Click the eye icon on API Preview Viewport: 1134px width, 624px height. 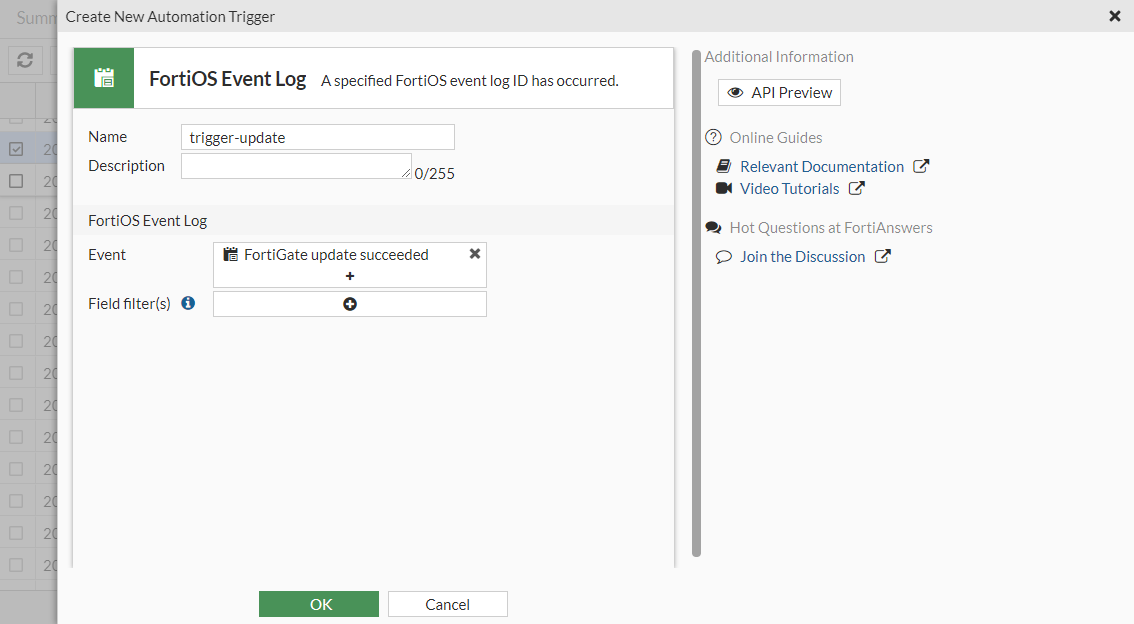point(737,92)
